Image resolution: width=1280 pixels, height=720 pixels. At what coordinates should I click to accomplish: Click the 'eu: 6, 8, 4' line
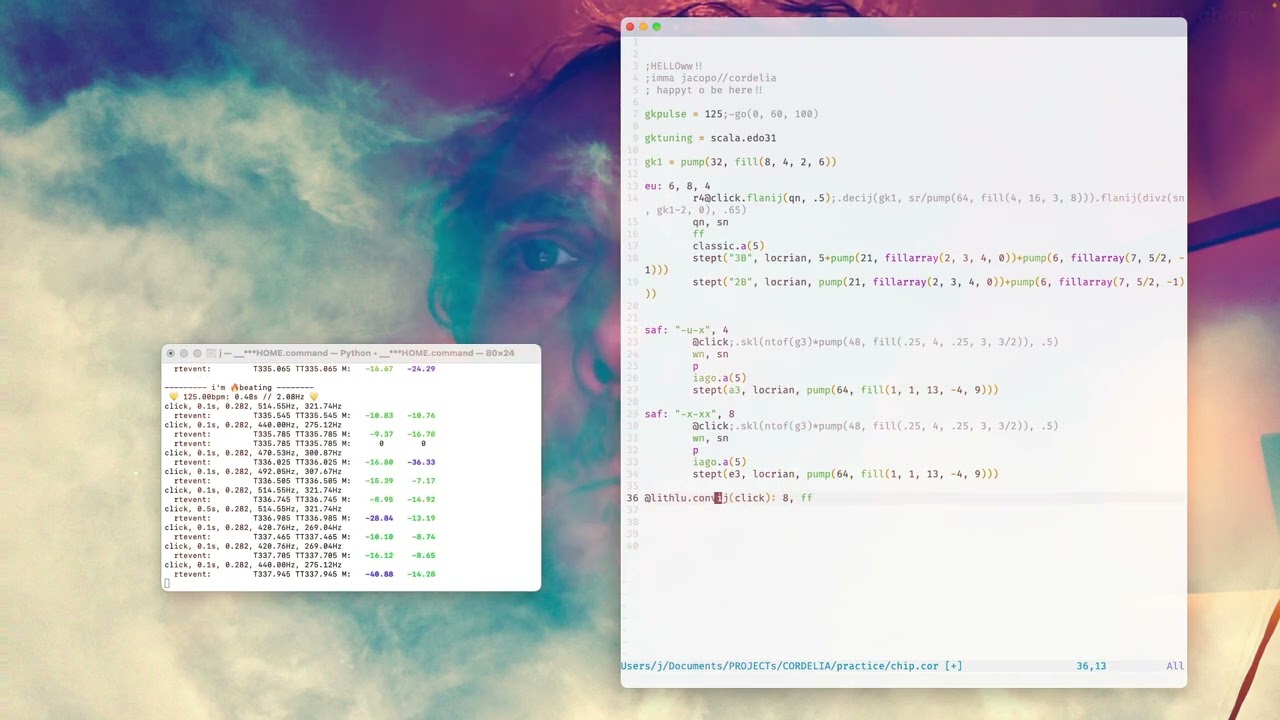(677, 186)
